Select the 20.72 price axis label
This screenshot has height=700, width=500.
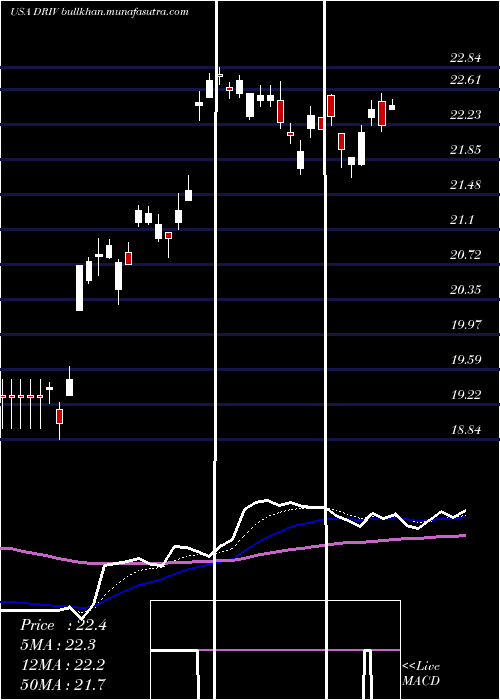(466, 254)
